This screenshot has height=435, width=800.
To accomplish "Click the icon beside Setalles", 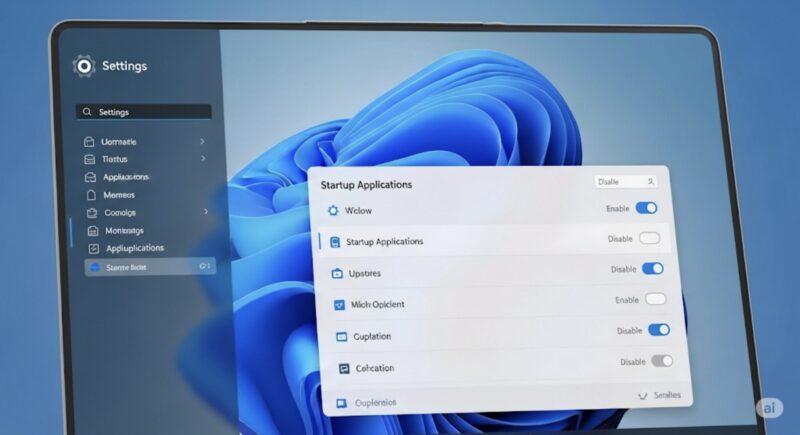I will coord(643,396).
